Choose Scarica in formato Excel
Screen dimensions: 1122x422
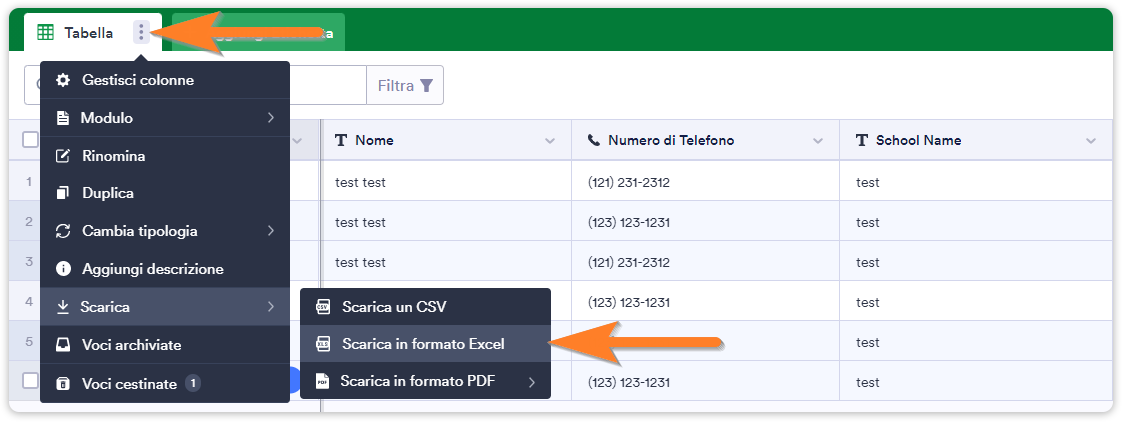coord(423,344)
